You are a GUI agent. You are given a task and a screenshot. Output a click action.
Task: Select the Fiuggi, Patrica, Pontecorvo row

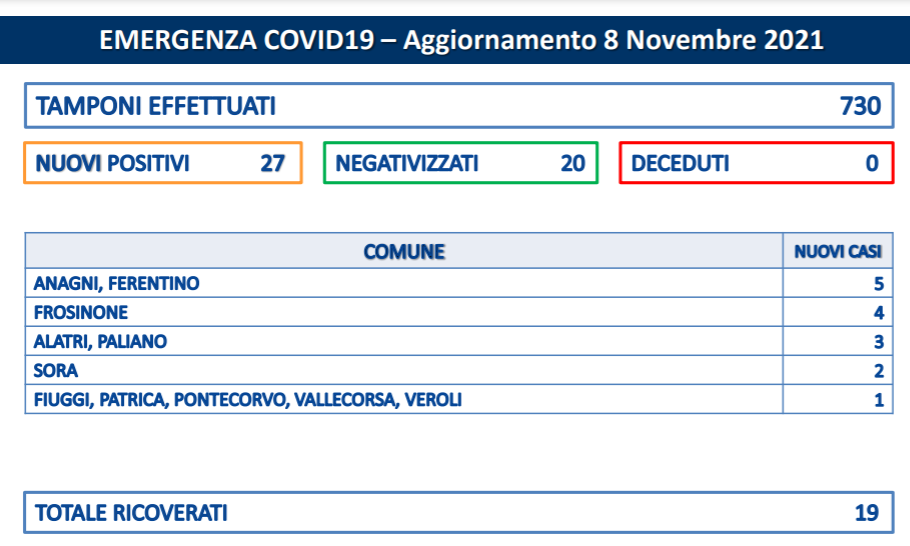click(x=458, y=399)
